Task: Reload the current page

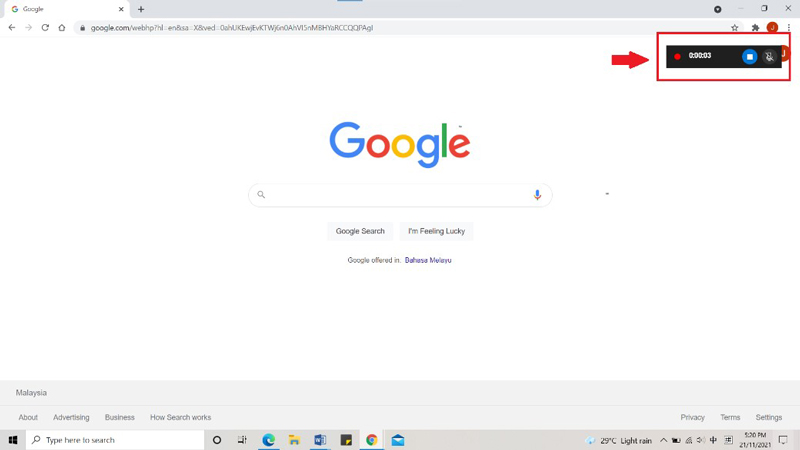Action: pos(45,28)
